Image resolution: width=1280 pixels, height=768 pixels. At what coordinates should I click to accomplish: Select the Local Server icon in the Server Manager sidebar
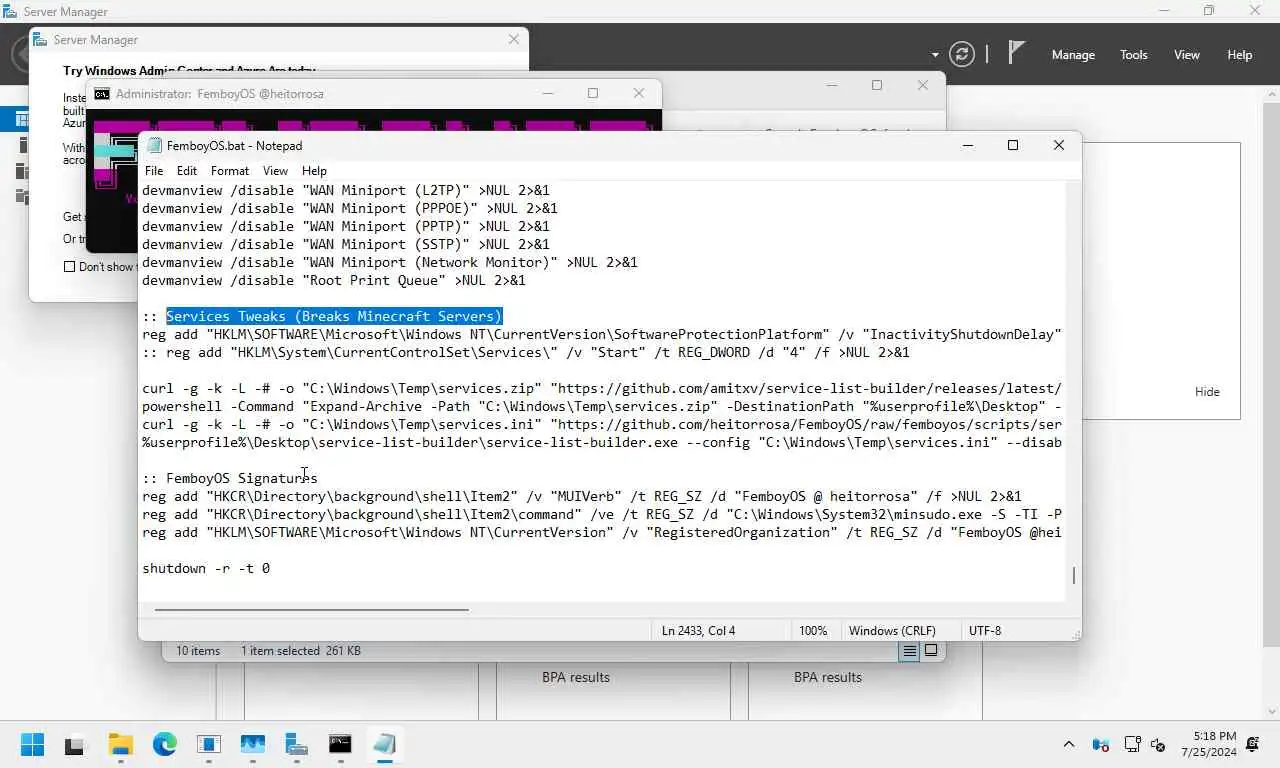(x=22, y=146)
